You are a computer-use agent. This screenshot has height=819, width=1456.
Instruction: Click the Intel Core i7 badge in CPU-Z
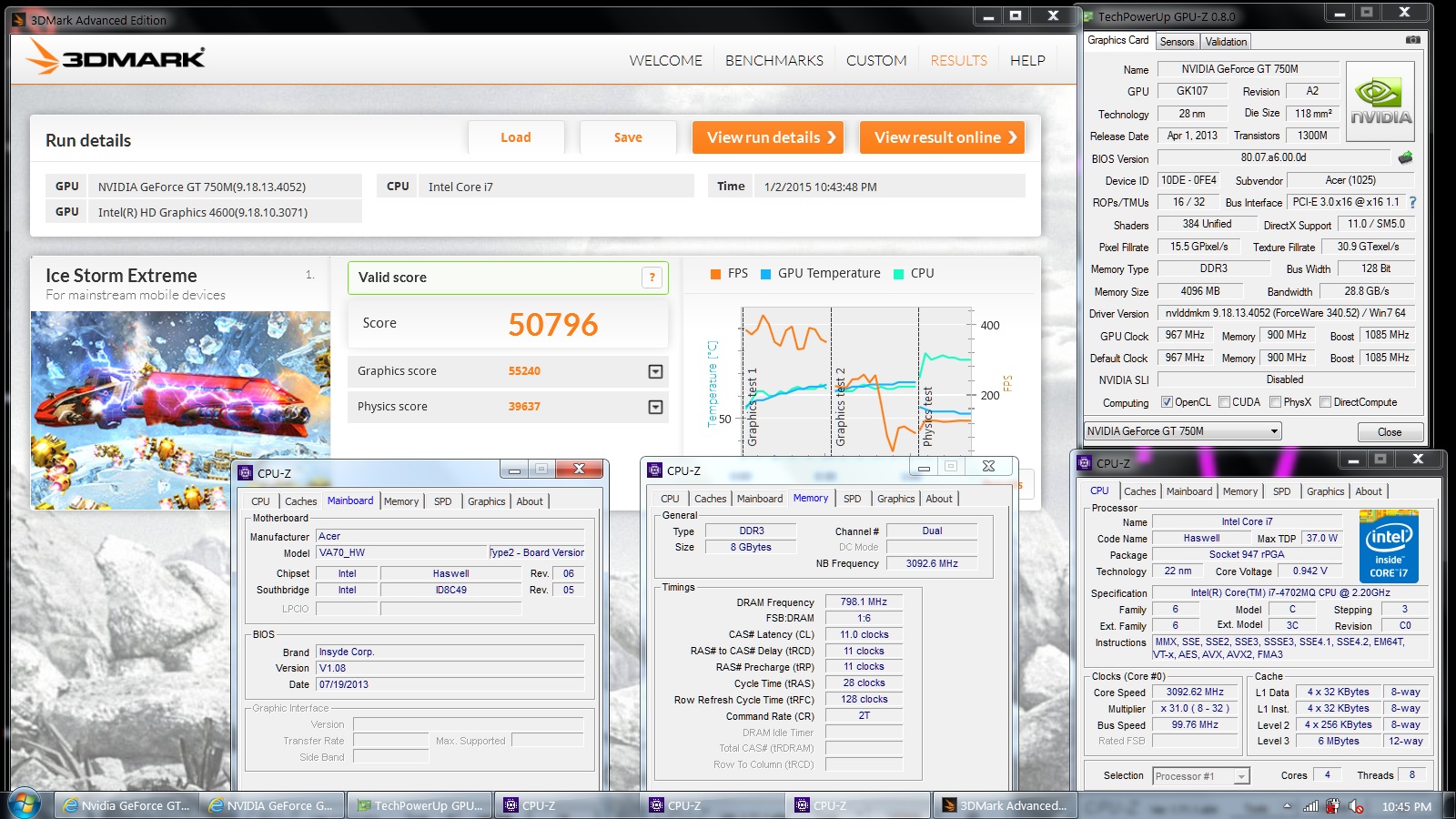click(x=1389, y=547)
